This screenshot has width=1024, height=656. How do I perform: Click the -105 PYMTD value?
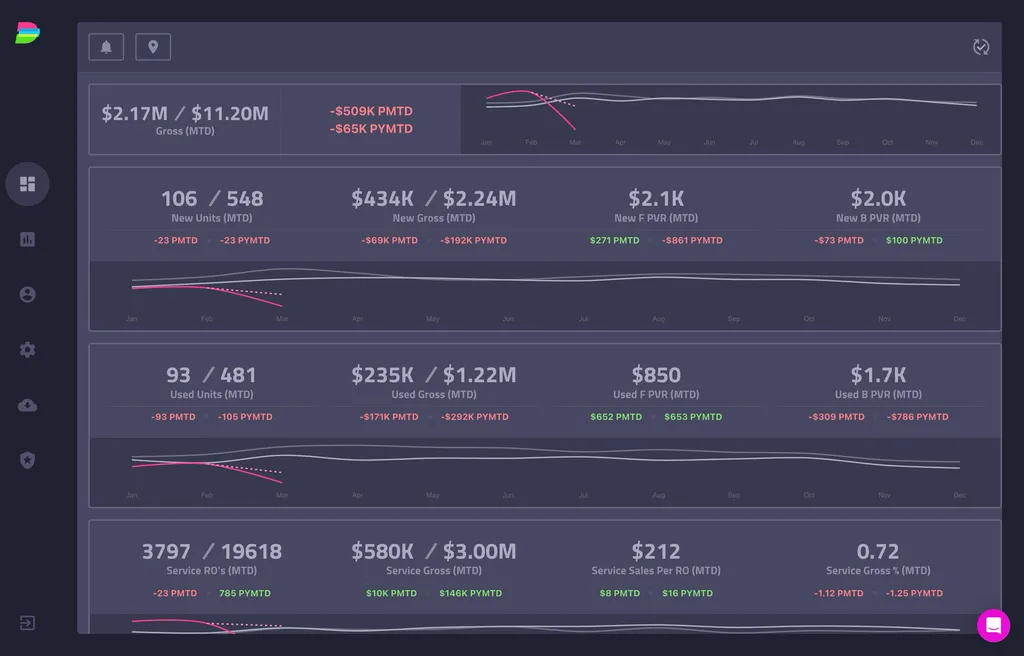pos(245,417)
